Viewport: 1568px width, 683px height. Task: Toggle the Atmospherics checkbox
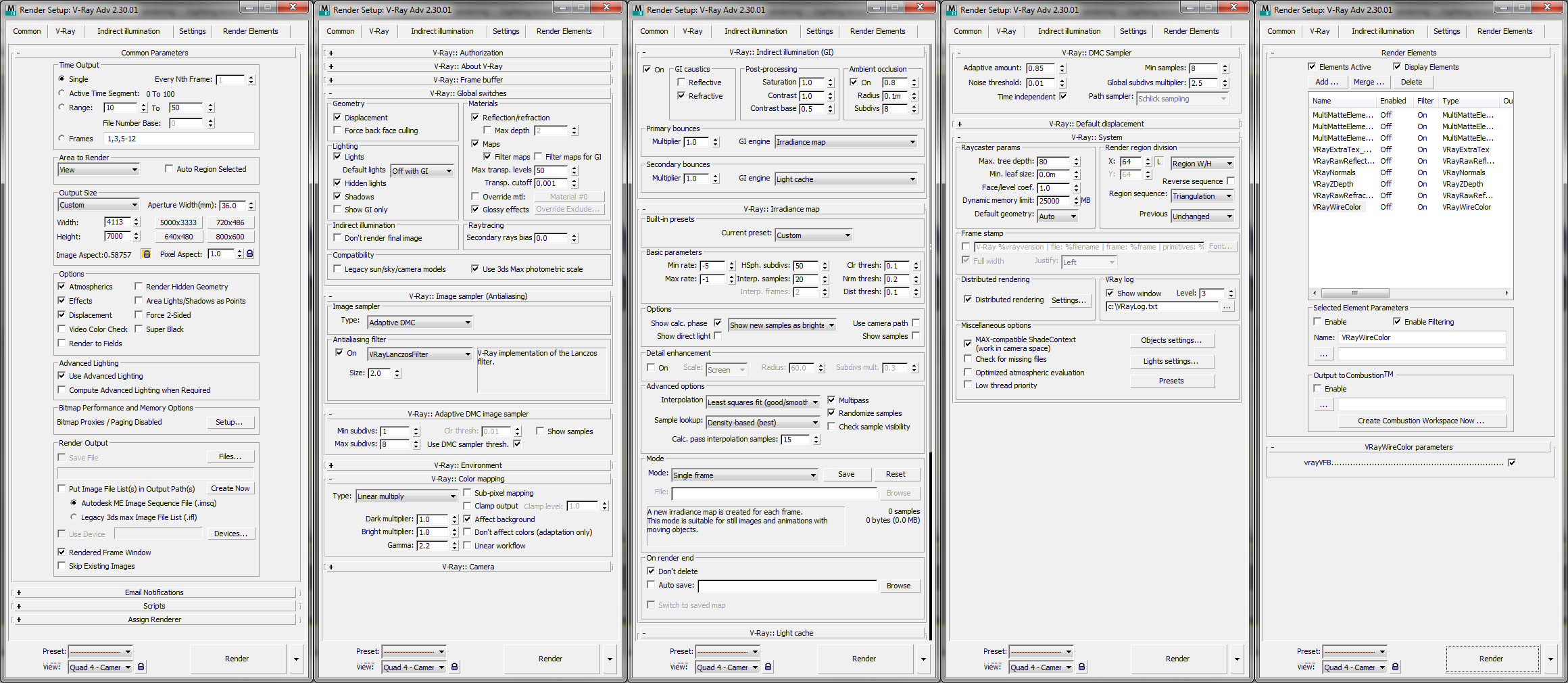click(62, 287)
